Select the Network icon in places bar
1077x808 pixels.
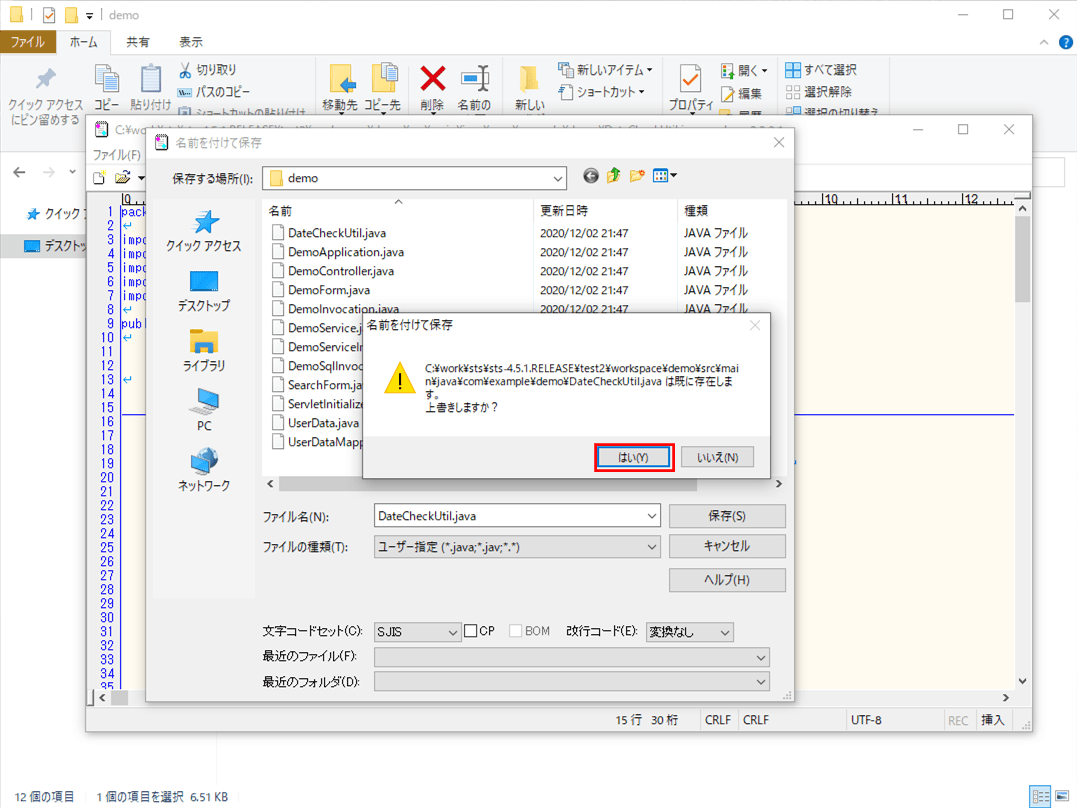(x=204, y=462)
